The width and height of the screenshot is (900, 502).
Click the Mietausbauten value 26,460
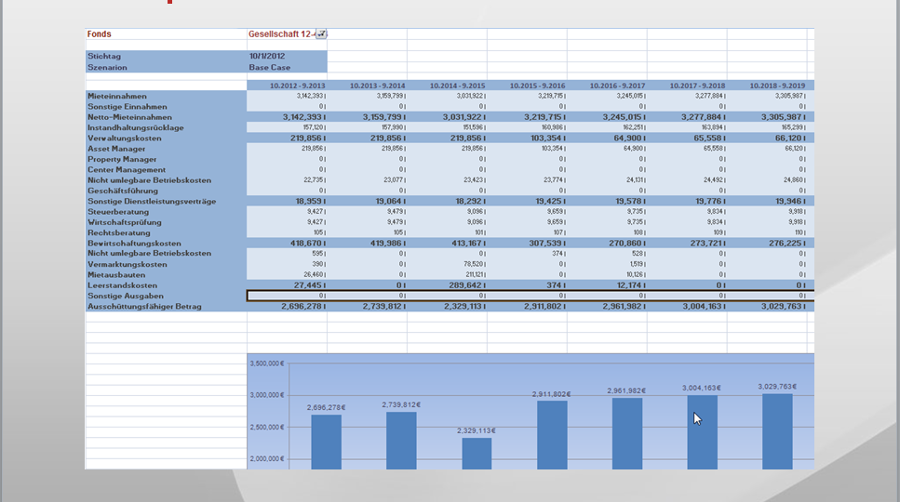pyautogui.click(x=315, y=275)
